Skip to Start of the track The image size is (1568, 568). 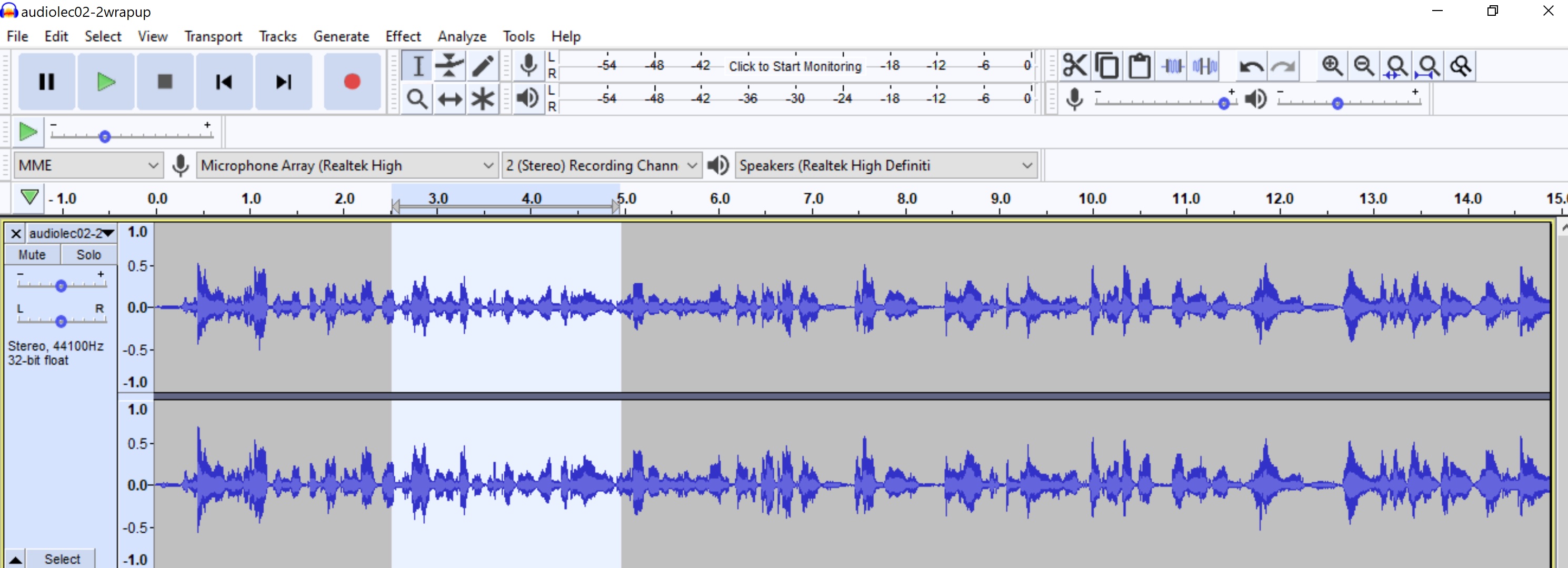pyautogui.click(x=224, y=82)
